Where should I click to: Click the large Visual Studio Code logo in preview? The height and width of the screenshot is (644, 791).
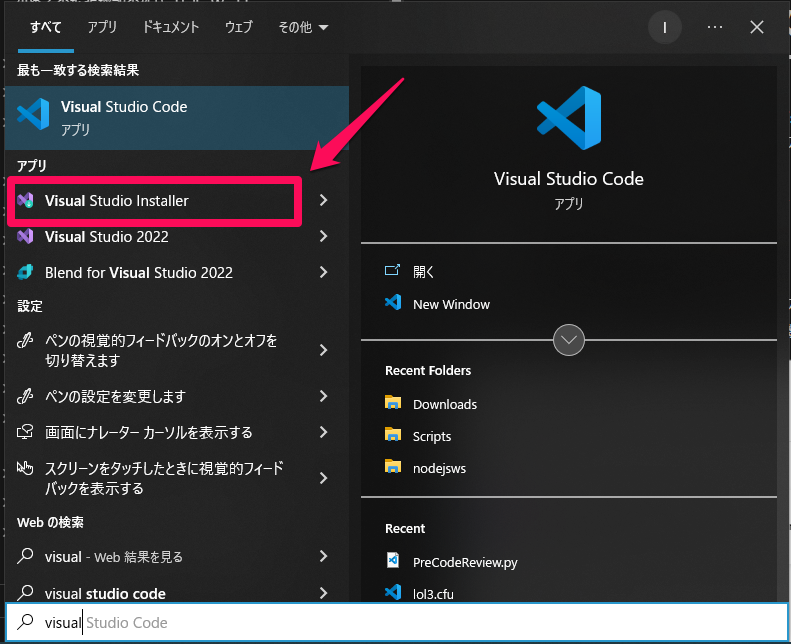tap(569, 118)
